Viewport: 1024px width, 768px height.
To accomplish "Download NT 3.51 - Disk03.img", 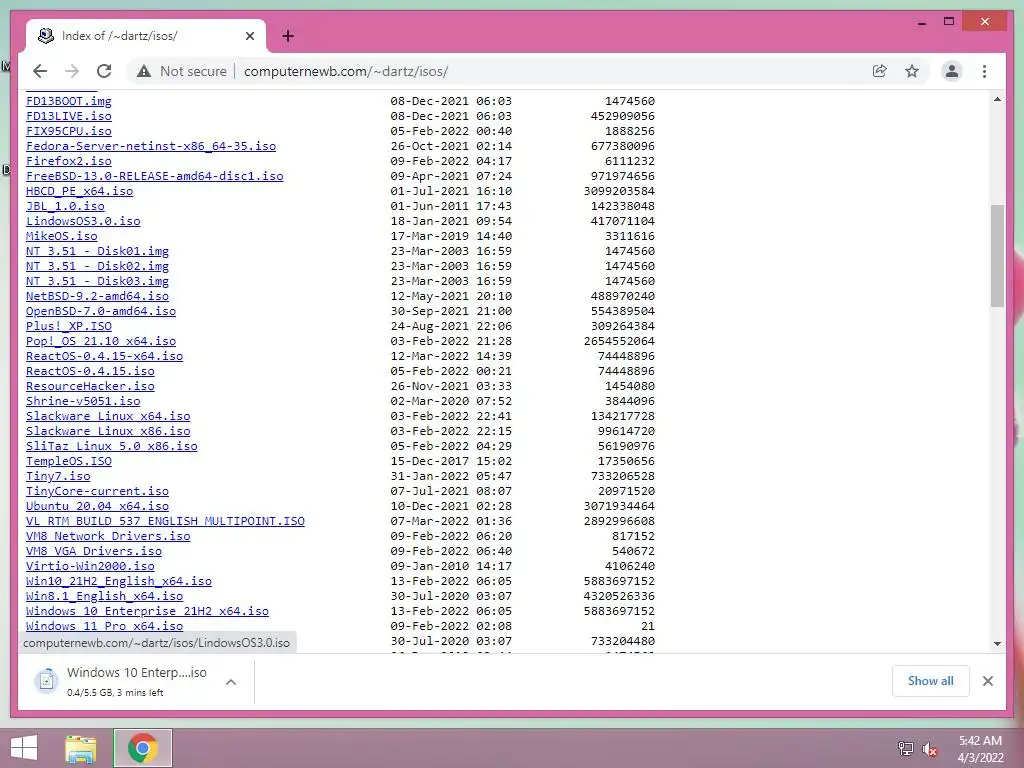I will pos(97,281).
